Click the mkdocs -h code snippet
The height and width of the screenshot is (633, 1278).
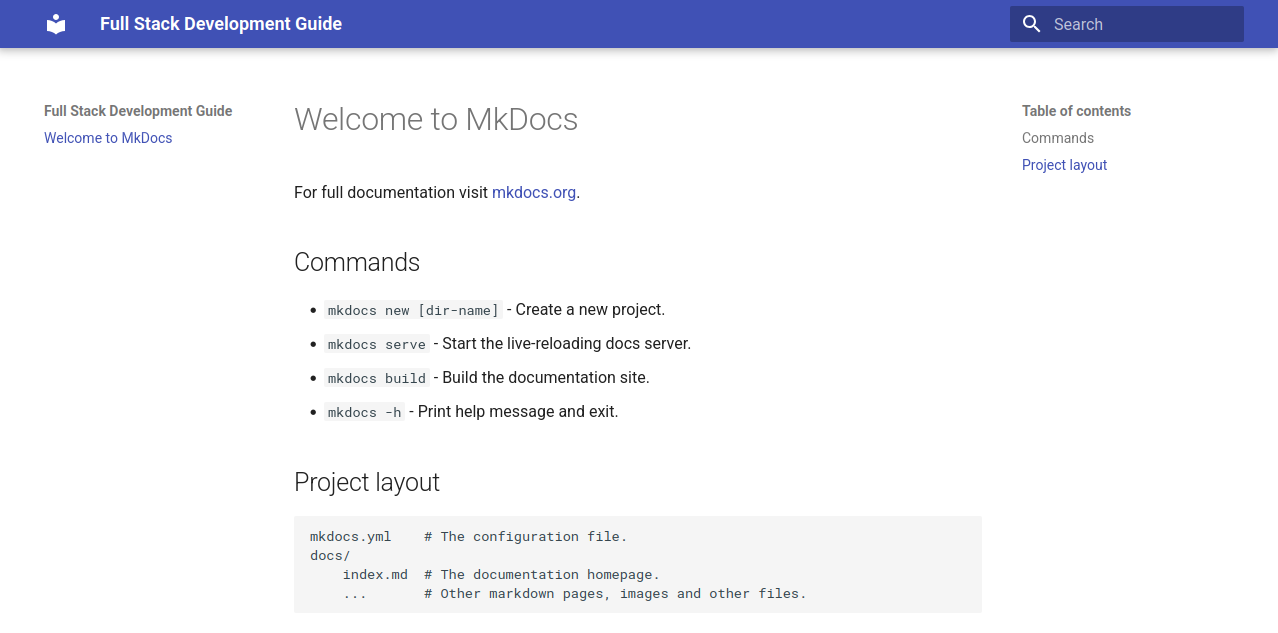point(365,412)
